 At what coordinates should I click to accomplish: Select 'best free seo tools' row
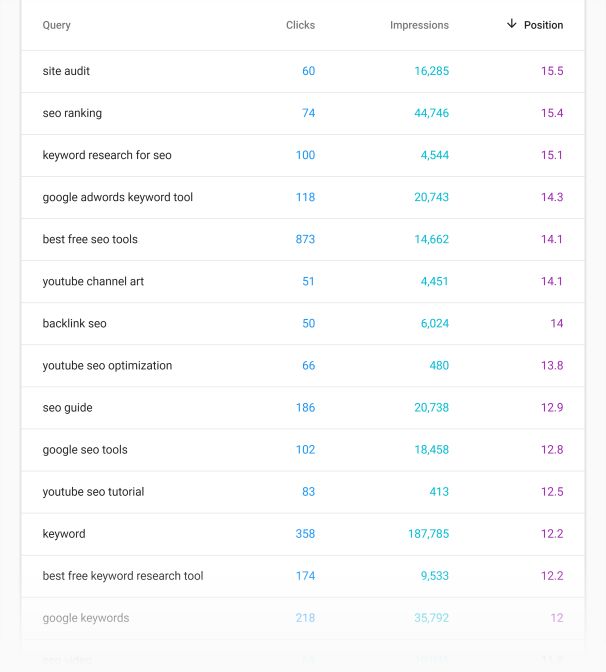pos(90,239)
